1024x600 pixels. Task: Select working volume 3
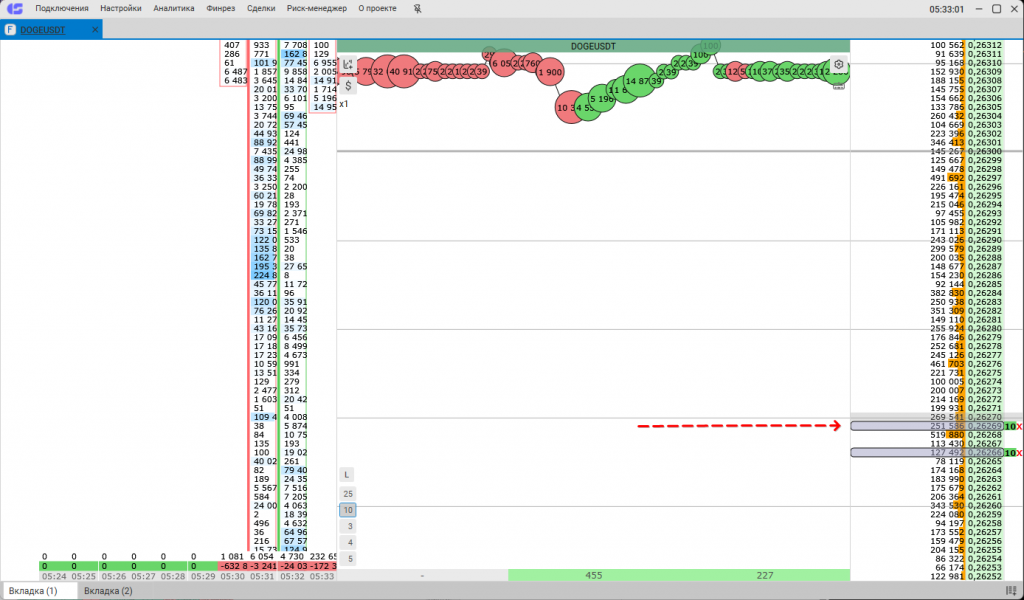(347, 526)
